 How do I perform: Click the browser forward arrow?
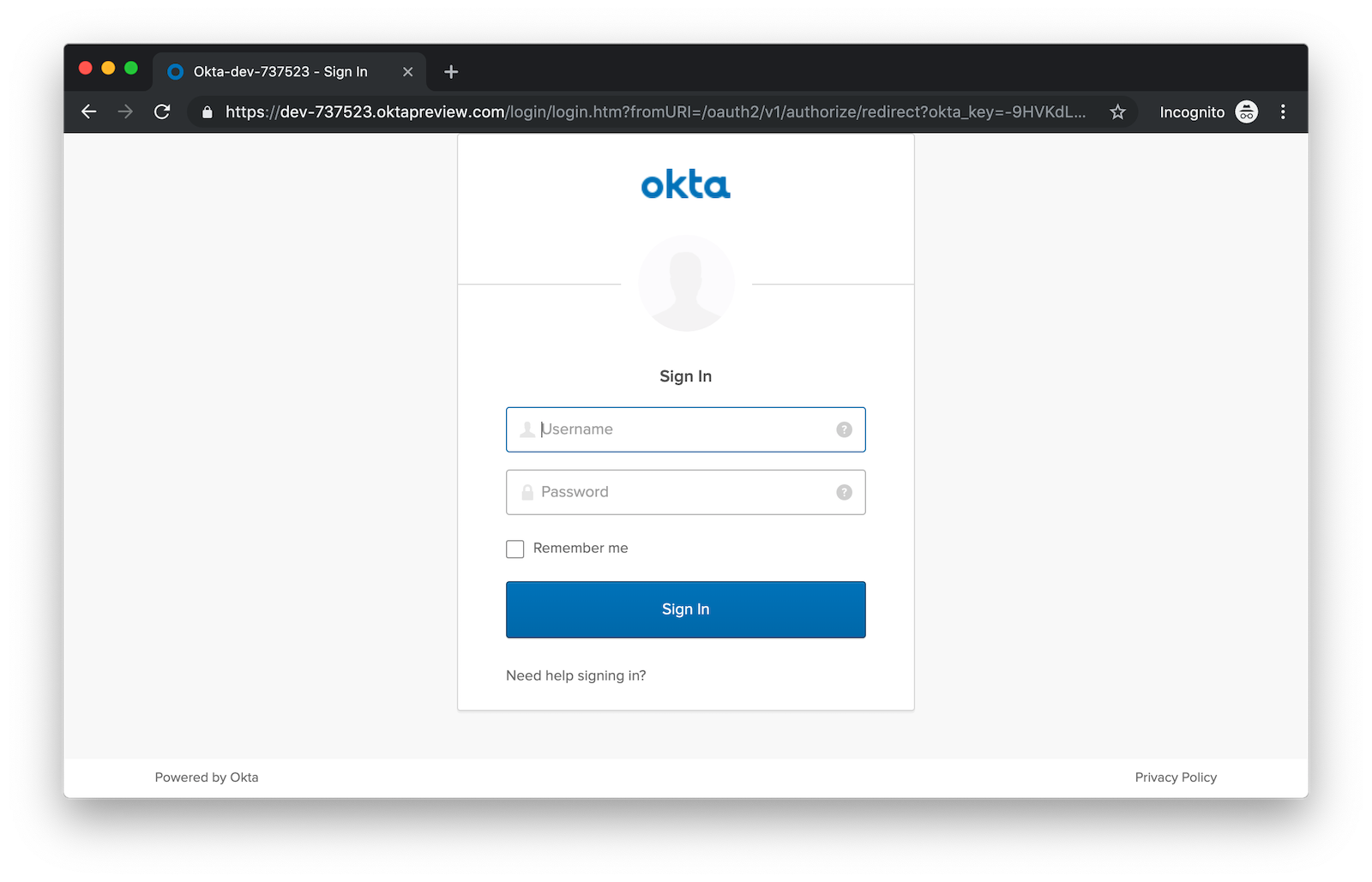(125, 111)
